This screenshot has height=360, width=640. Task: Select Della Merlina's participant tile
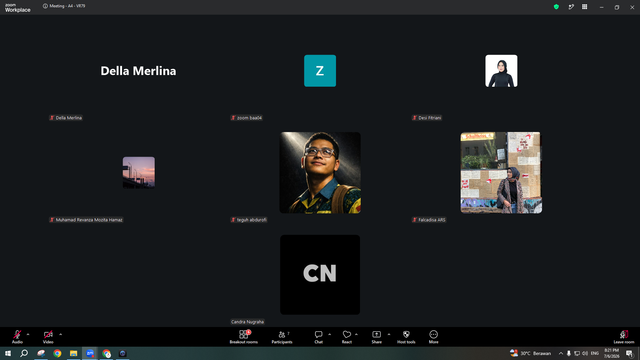[138, 71]
